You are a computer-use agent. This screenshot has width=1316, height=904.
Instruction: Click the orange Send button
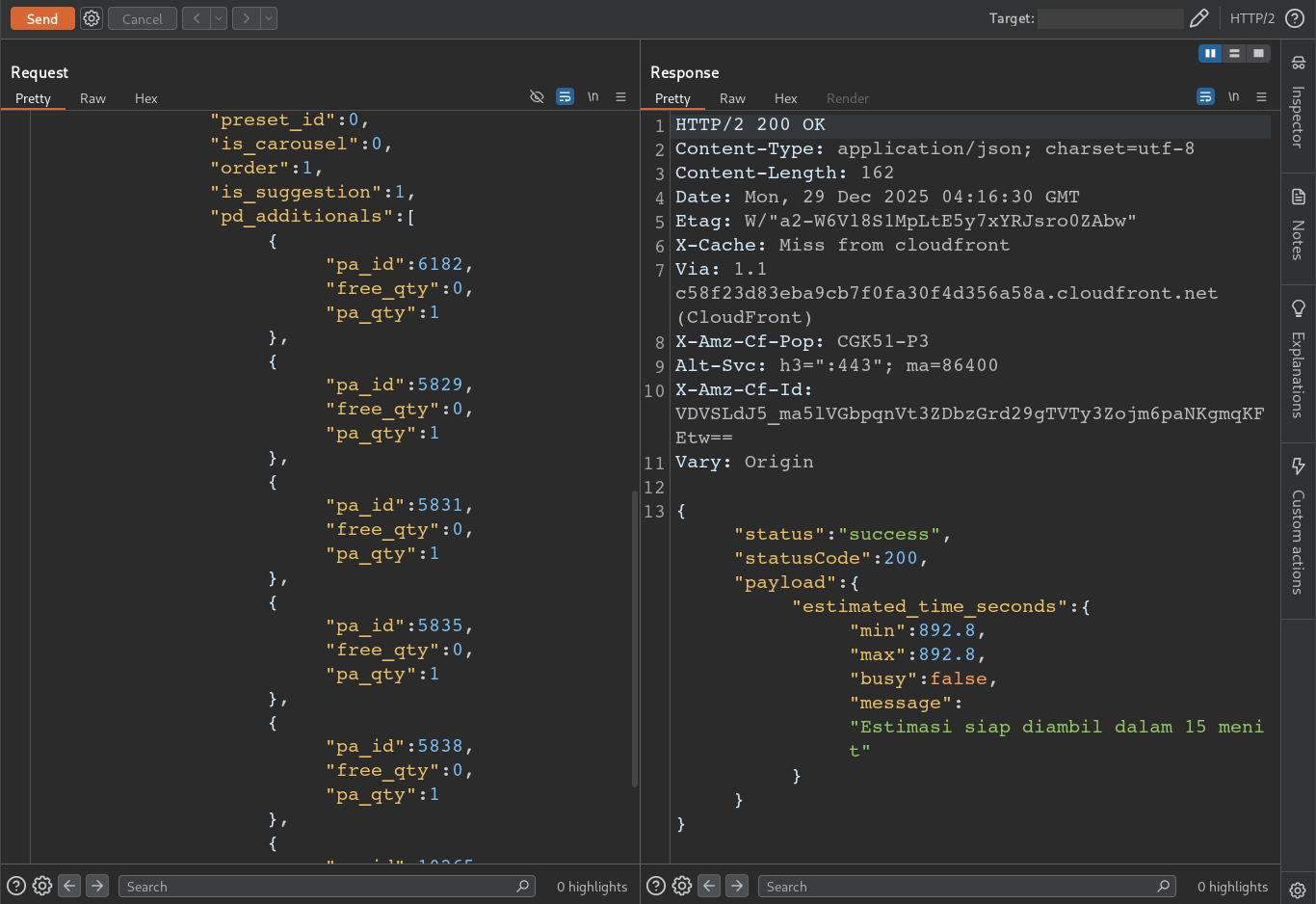[x=42, y=18]
